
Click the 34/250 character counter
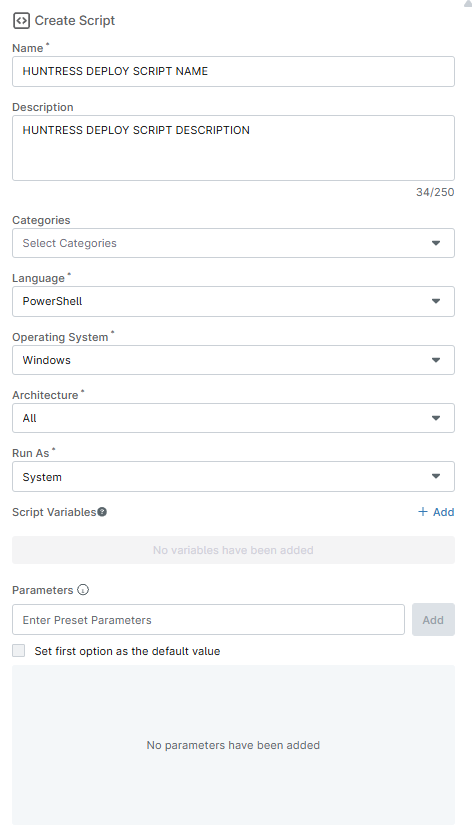(x=435, y=192)
